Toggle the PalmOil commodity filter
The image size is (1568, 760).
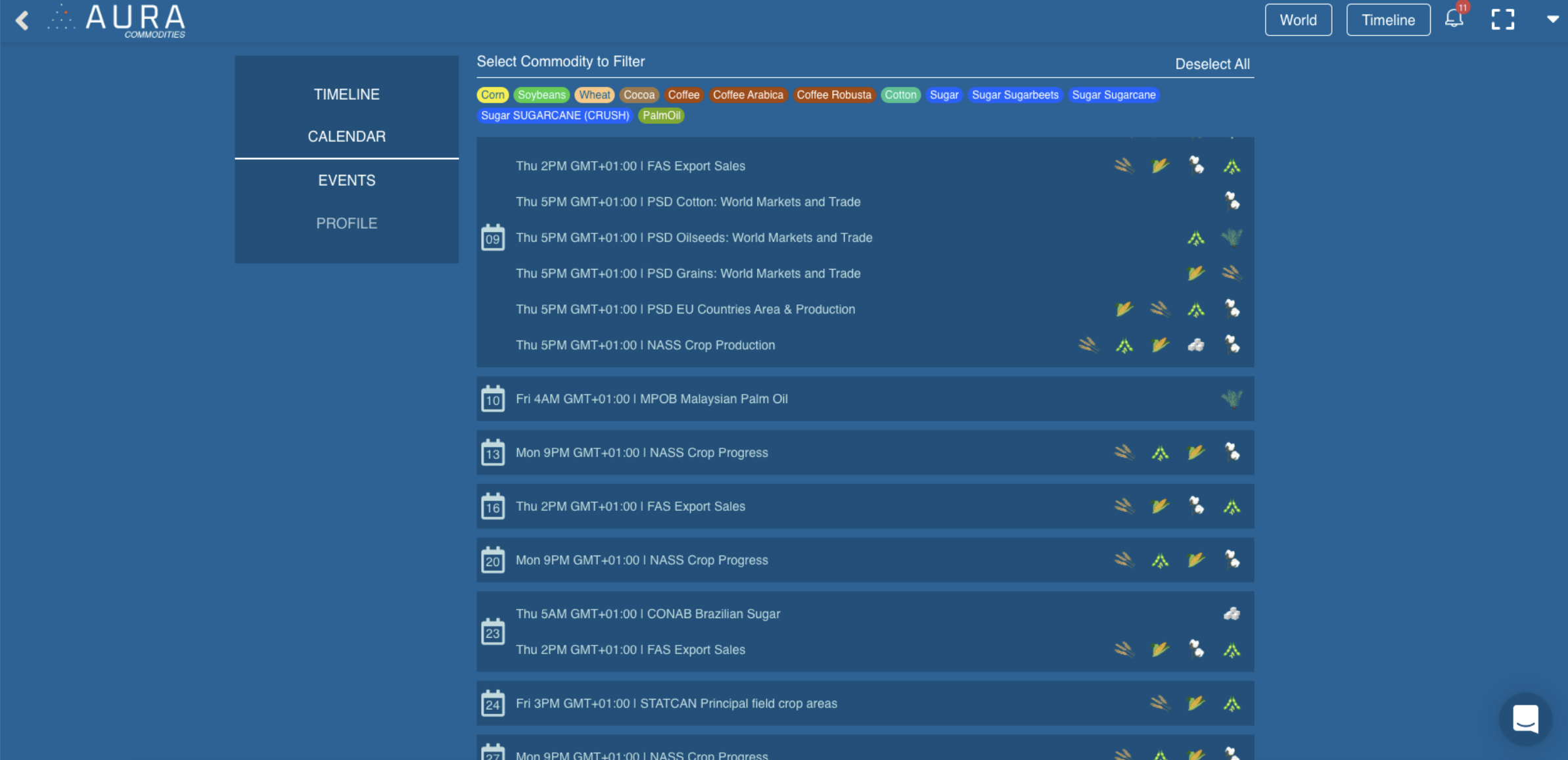(661, 115)
